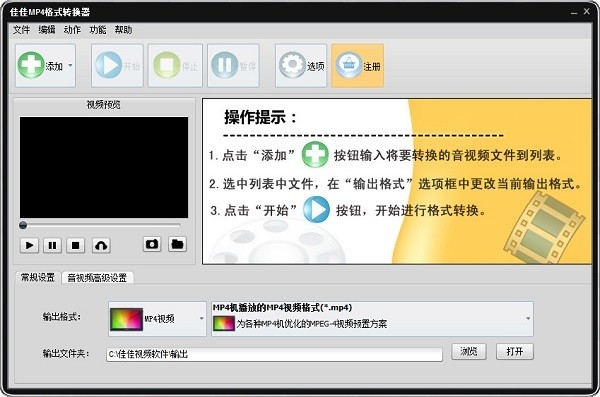Viewport: 600px width, 397px height.
Task: Open the 文件 menu
Action: pos(21,30)
